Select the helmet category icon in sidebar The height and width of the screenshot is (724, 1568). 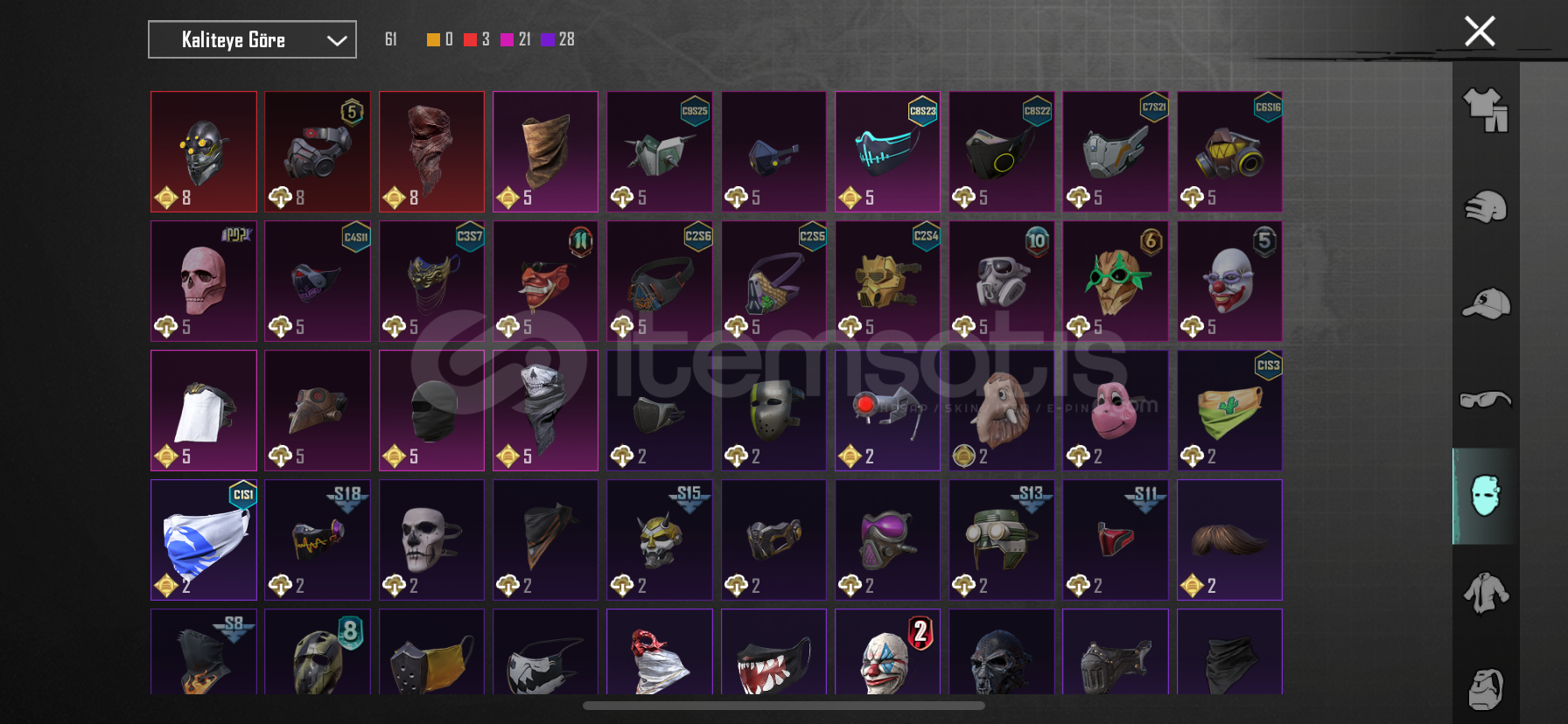(x=1486, y=207)
